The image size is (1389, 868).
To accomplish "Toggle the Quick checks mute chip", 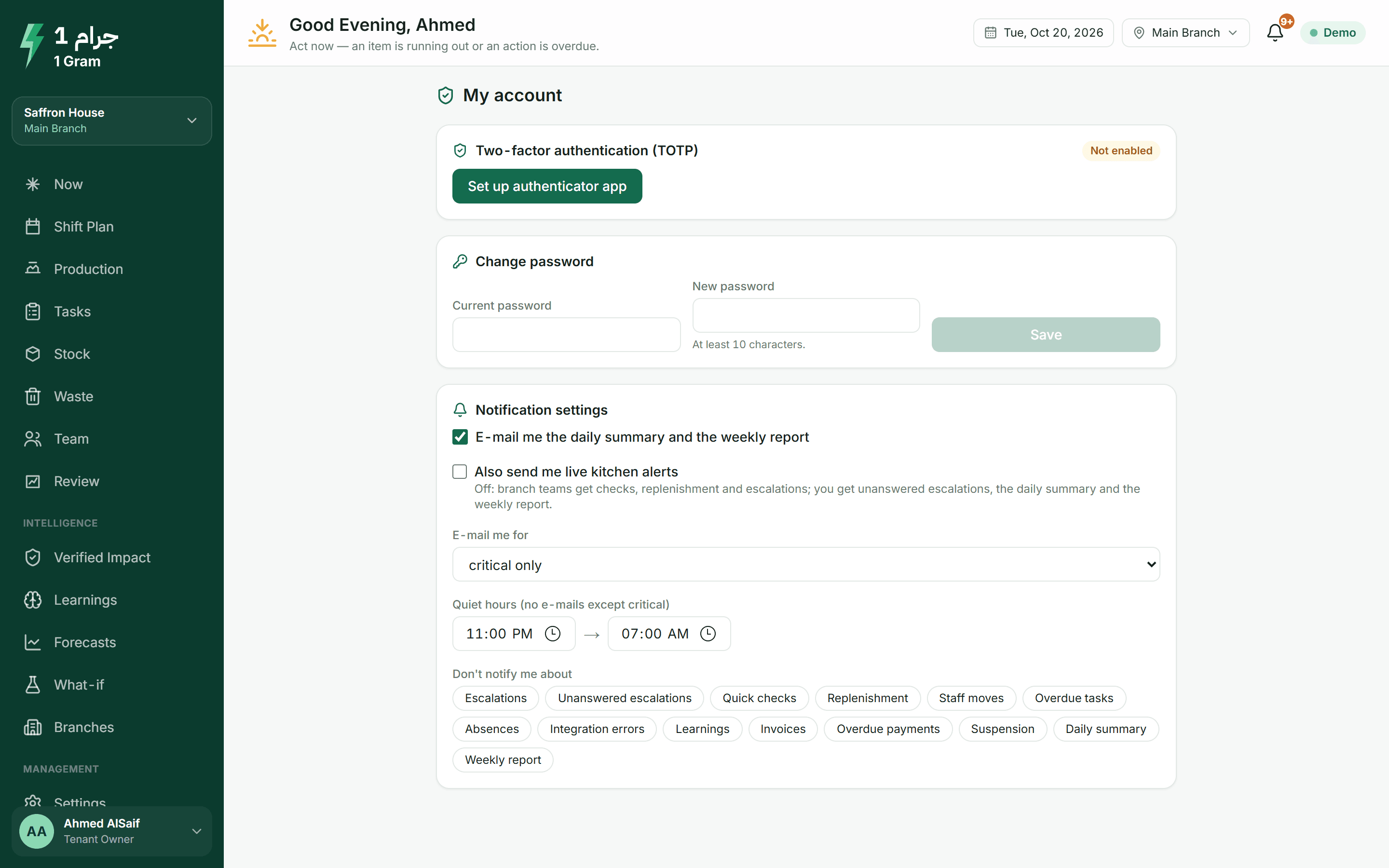I will click(x=759, y=698).
